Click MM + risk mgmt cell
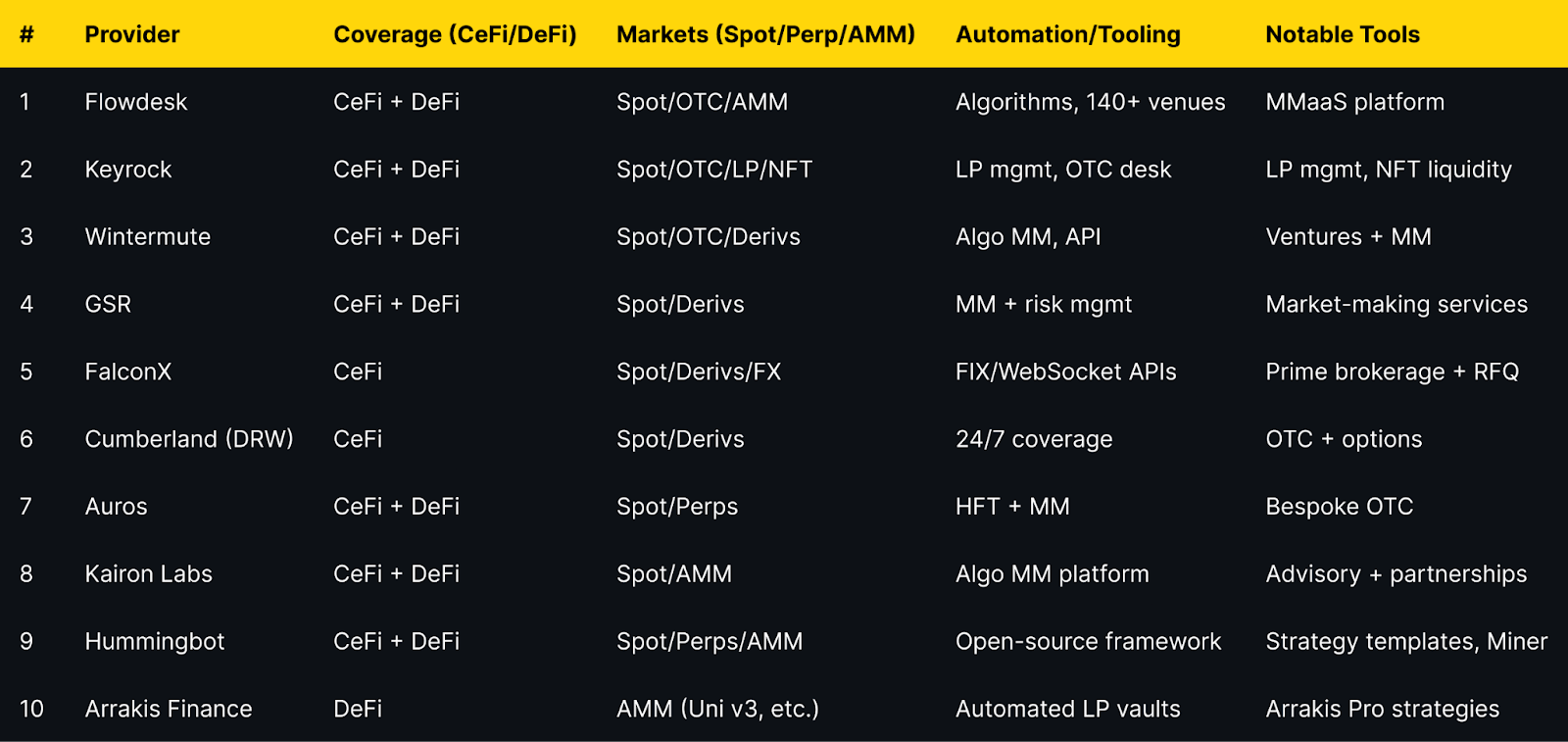Viewport: 1568px width, 742px height. pyautogui.click(x=1044, y=305)
